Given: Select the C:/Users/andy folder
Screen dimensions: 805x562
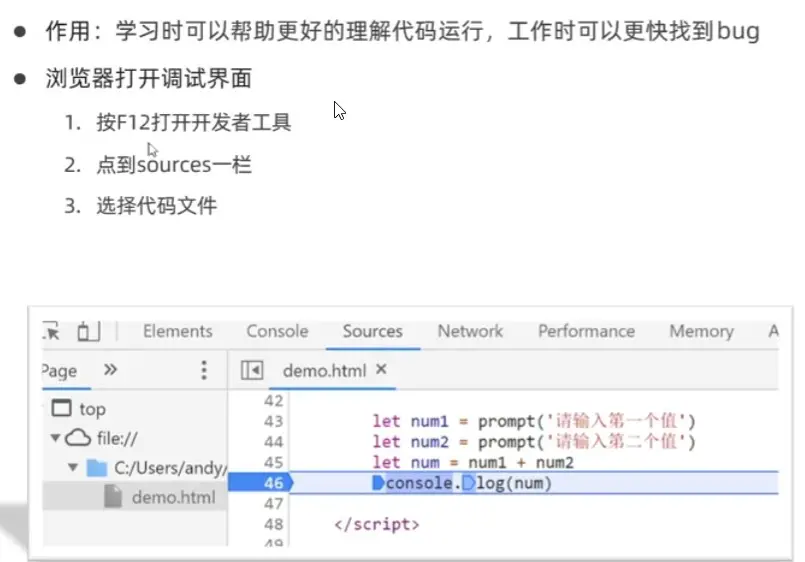Looking at the screenshot, I should coord(169,468).
